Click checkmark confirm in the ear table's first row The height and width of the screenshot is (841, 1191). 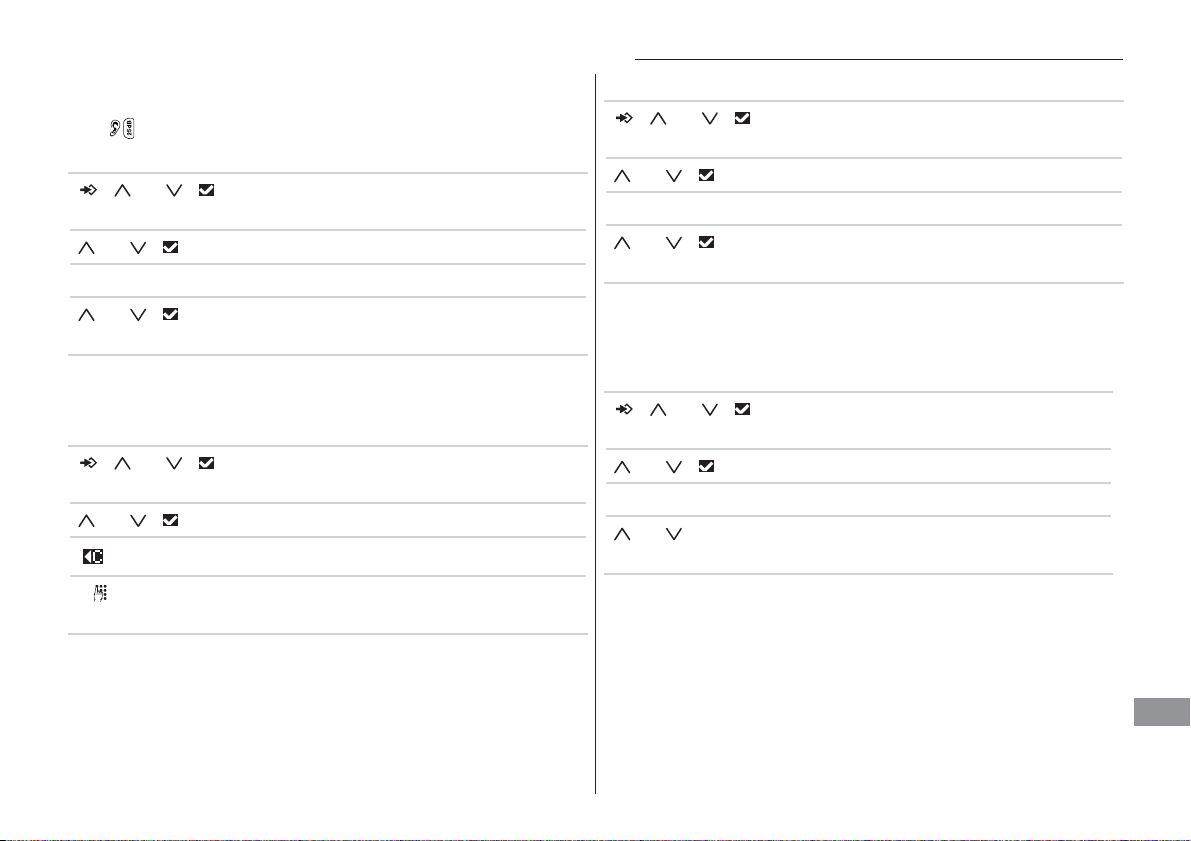pos(206,191)
